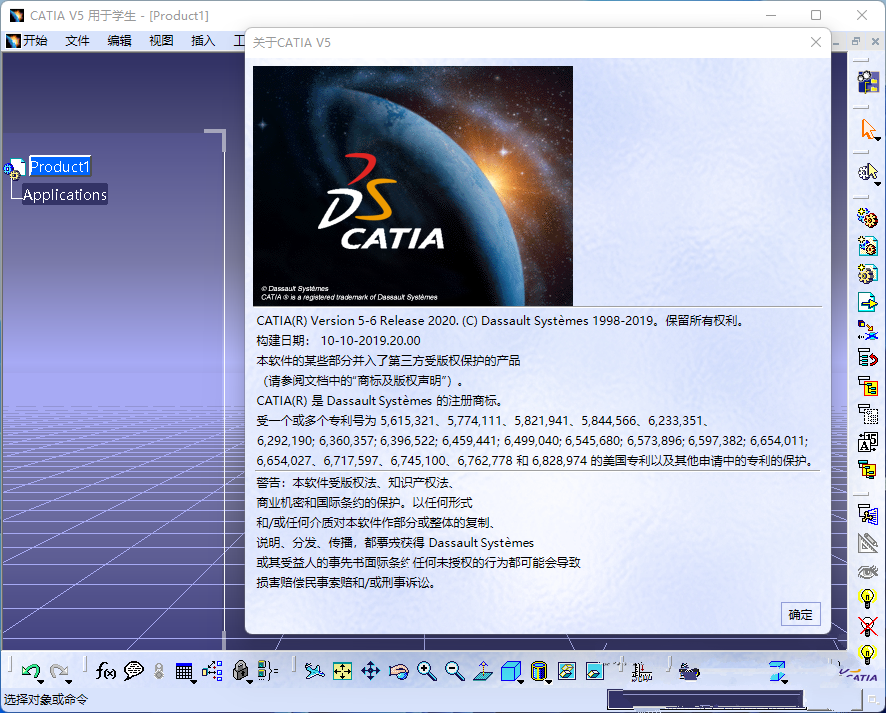Click the Zoom In magnifier
Image resolution: width=886 pixels, height=713 pixels.
[427, 671]
